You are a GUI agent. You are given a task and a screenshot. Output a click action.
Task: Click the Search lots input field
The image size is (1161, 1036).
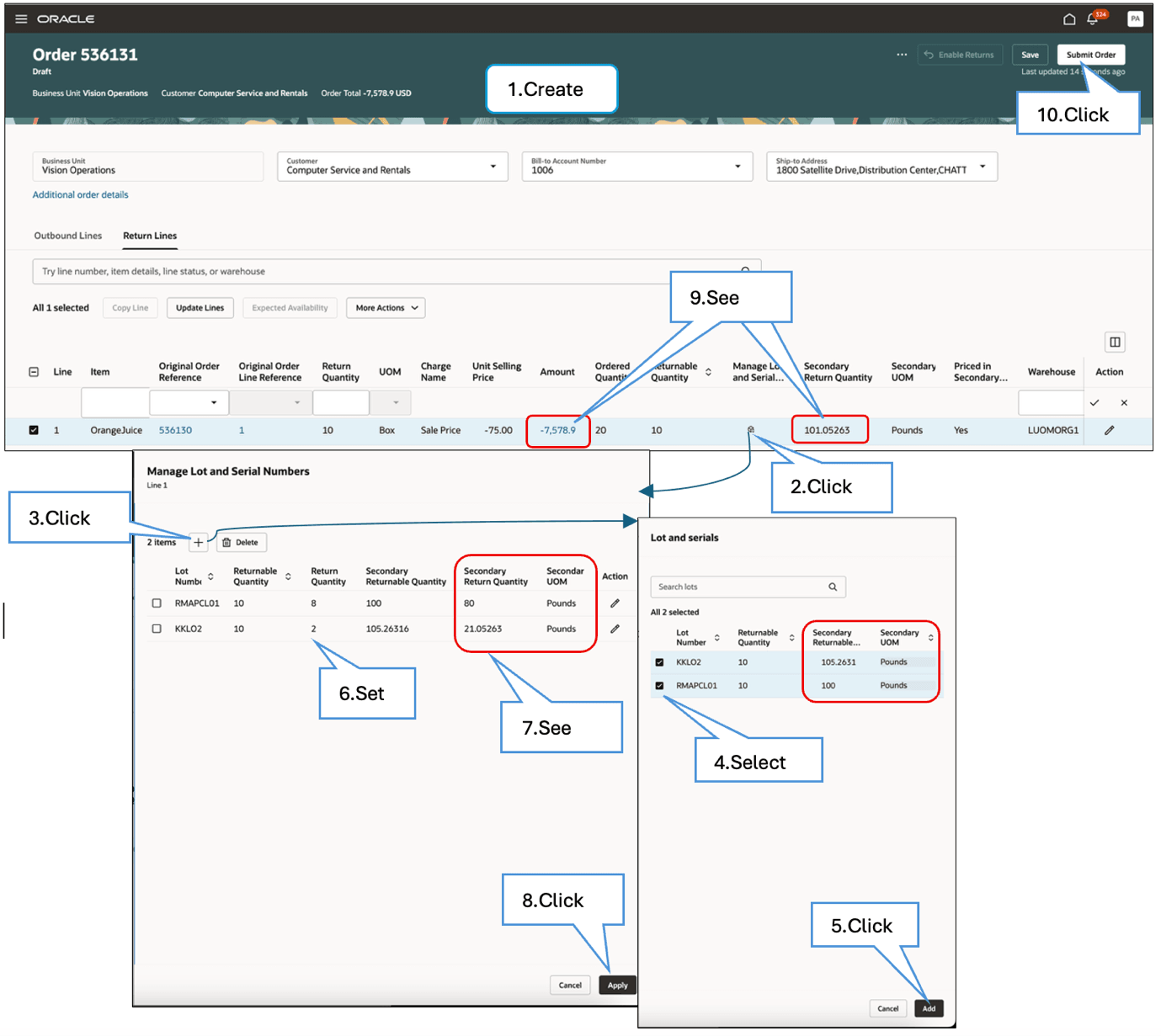748,587
